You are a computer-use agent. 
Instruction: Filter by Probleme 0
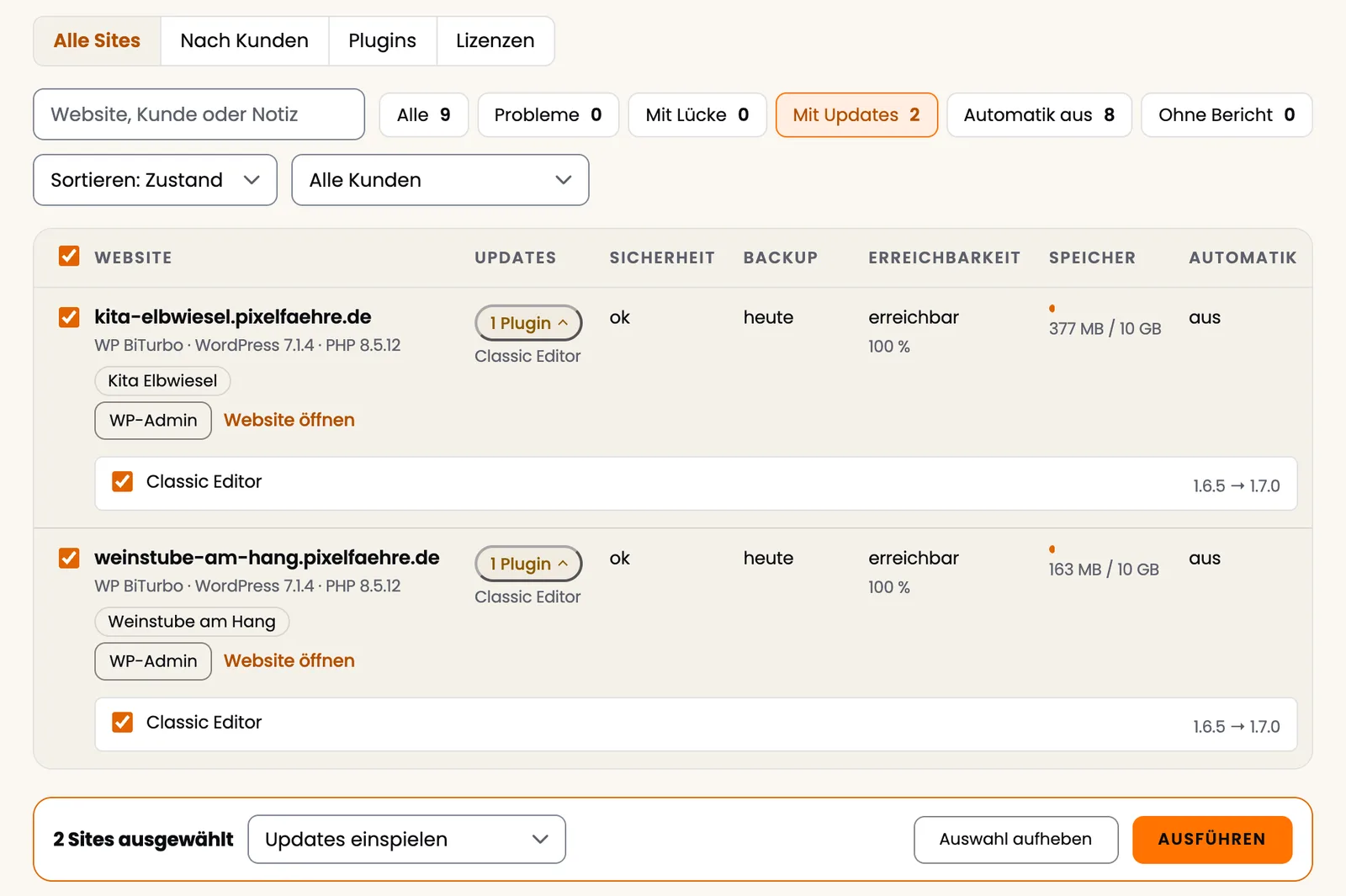pos(548,114)
